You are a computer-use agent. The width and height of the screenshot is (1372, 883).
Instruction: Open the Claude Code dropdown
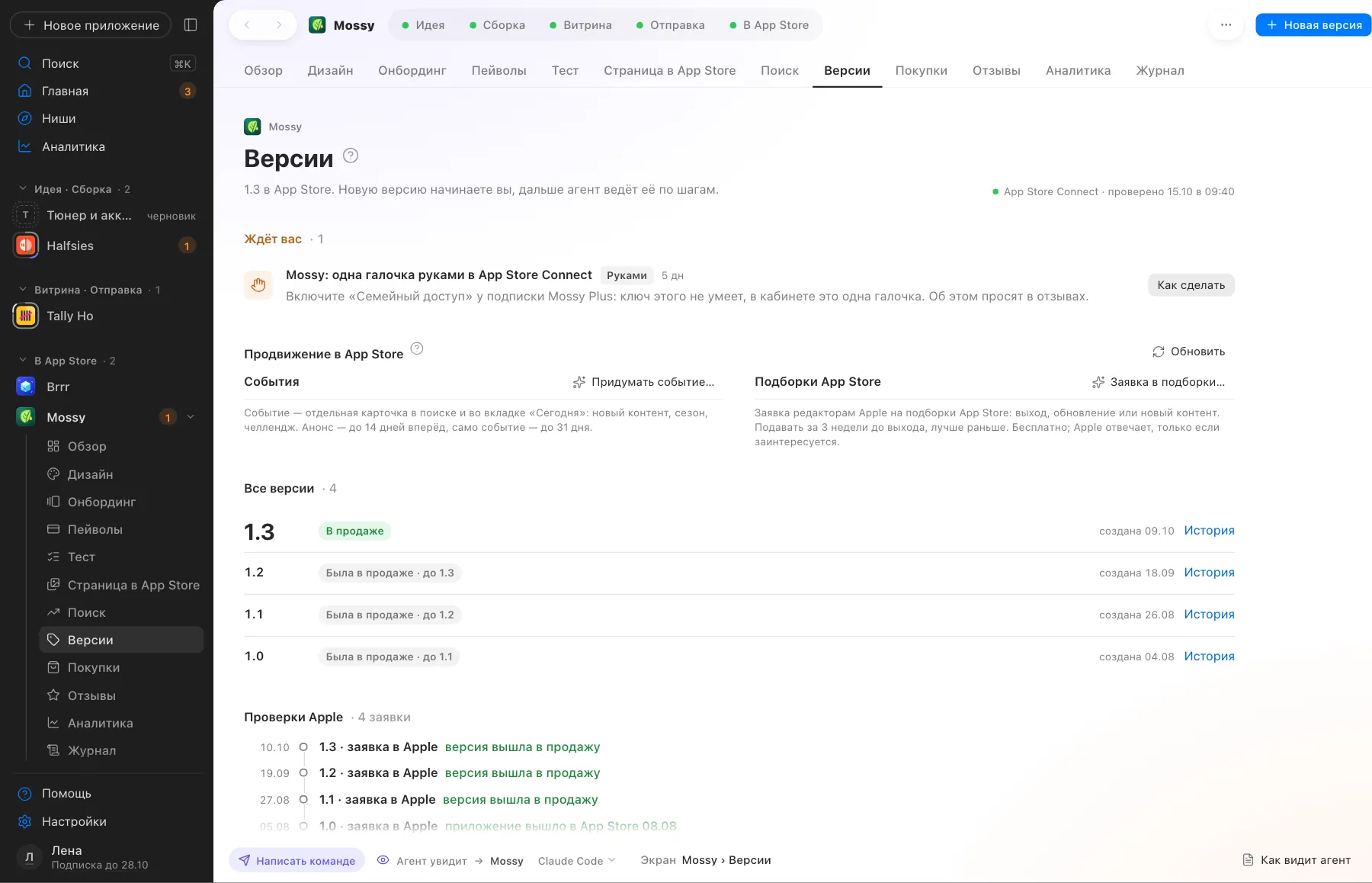pos(576,861)
